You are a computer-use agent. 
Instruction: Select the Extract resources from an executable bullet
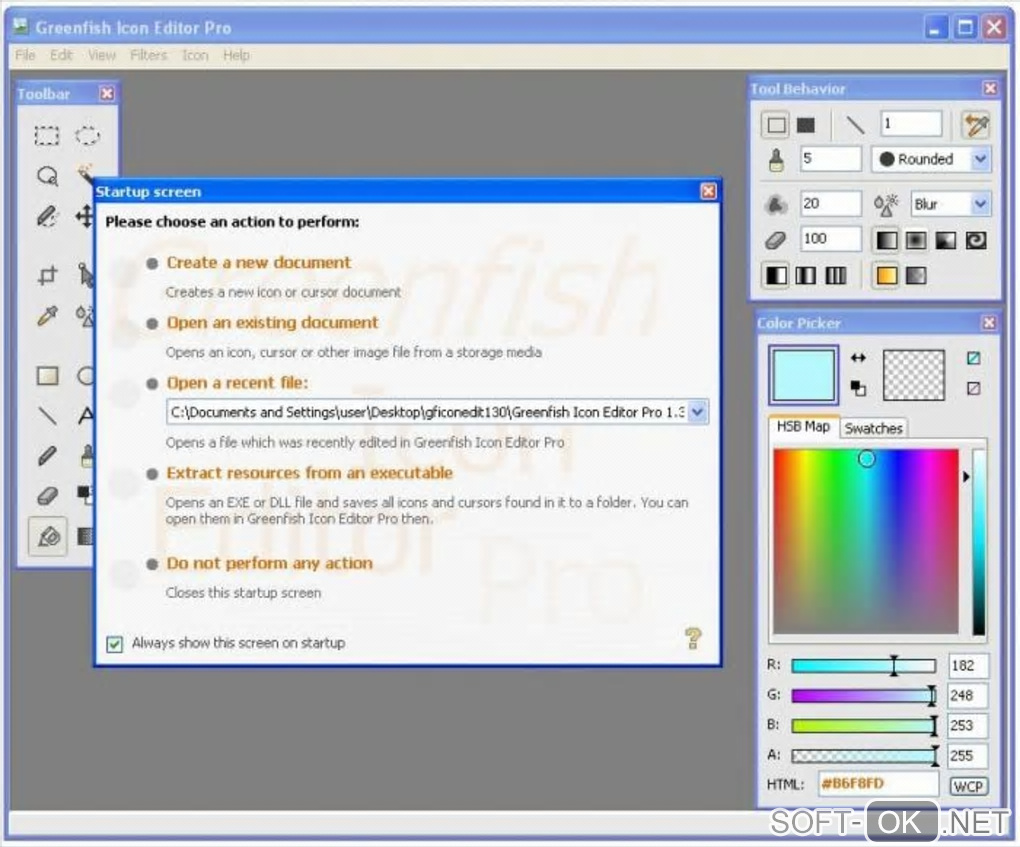[152, 474]
